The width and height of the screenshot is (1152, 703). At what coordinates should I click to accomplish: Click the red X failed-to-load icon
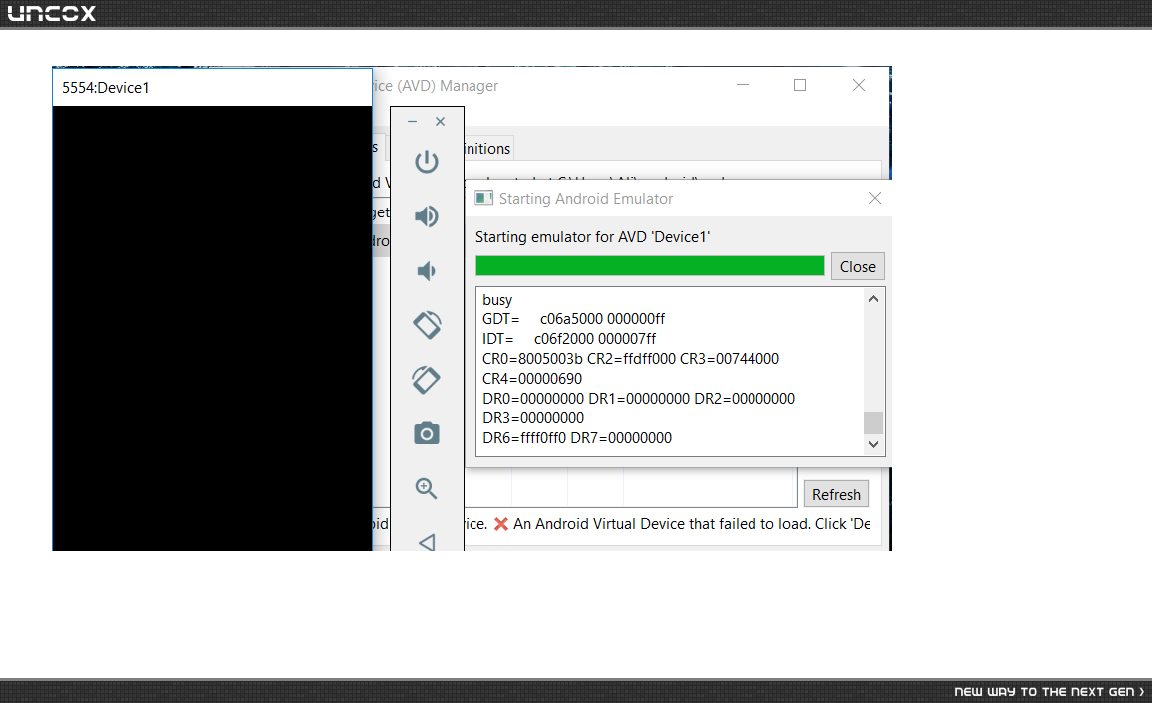tap(501, 524)
